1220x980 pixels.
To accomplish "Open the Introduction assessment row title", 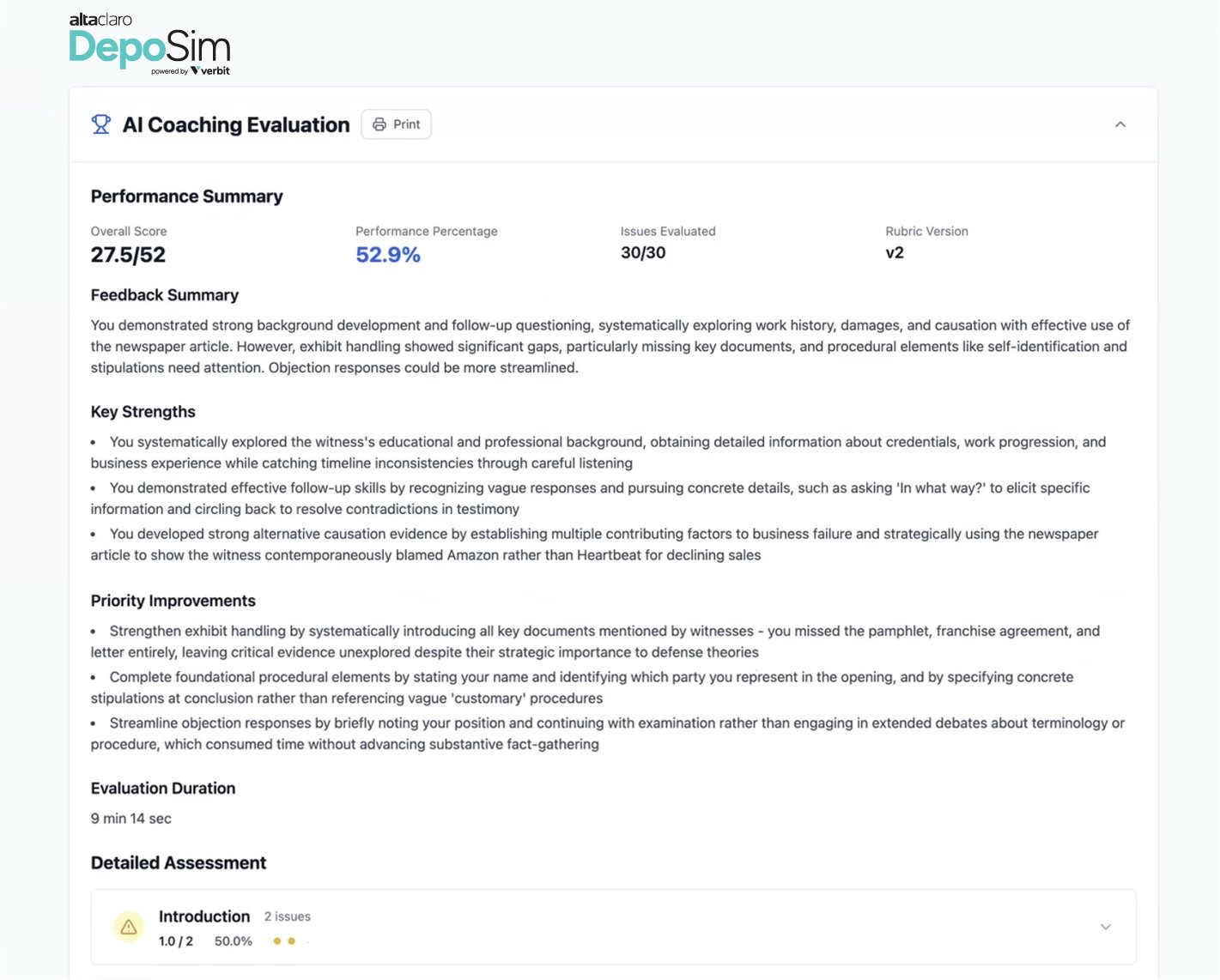I will pos(204,916).
